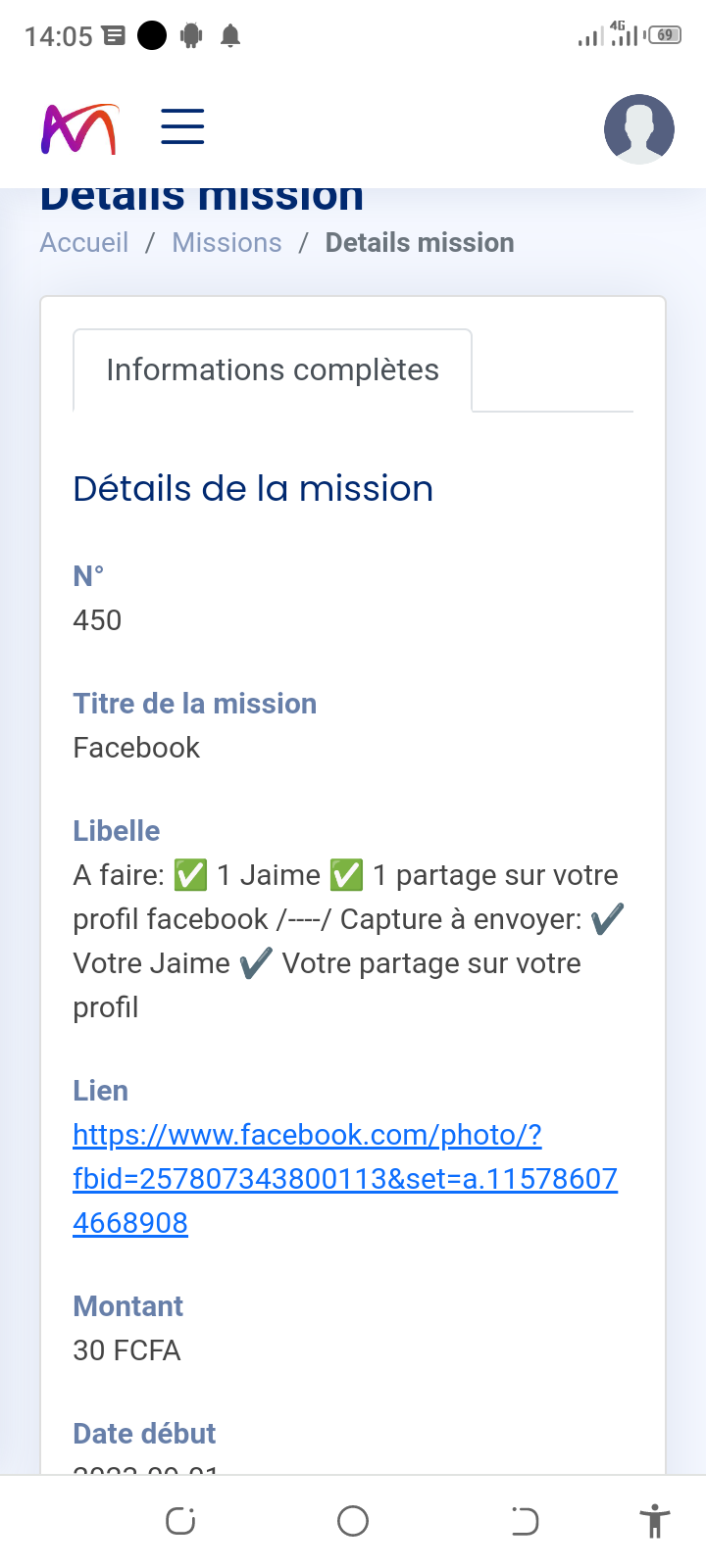Tap the Android debug status icon
706x1568 pixels.
point(191,36)
